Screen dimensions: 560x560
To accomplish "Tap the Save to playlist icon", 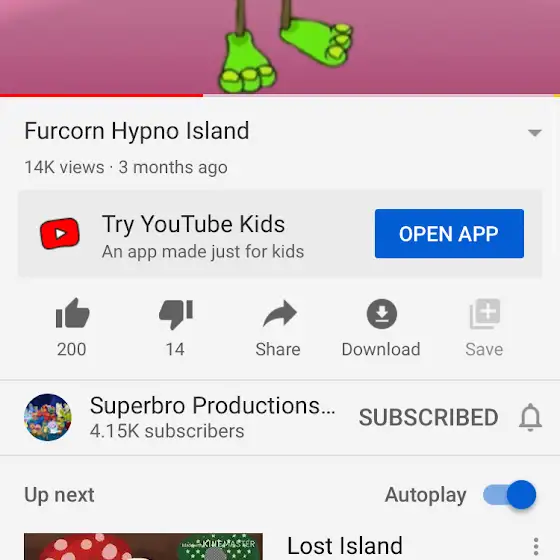I will [485, 314].
